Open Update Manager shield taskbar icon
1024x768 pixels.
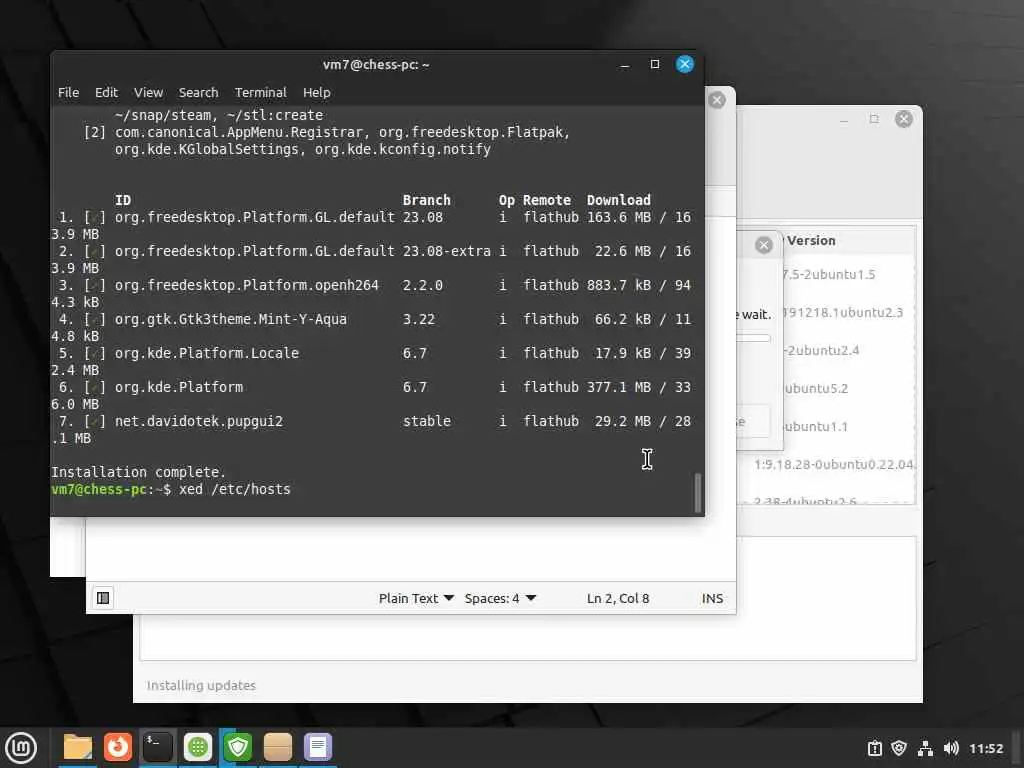238,747
